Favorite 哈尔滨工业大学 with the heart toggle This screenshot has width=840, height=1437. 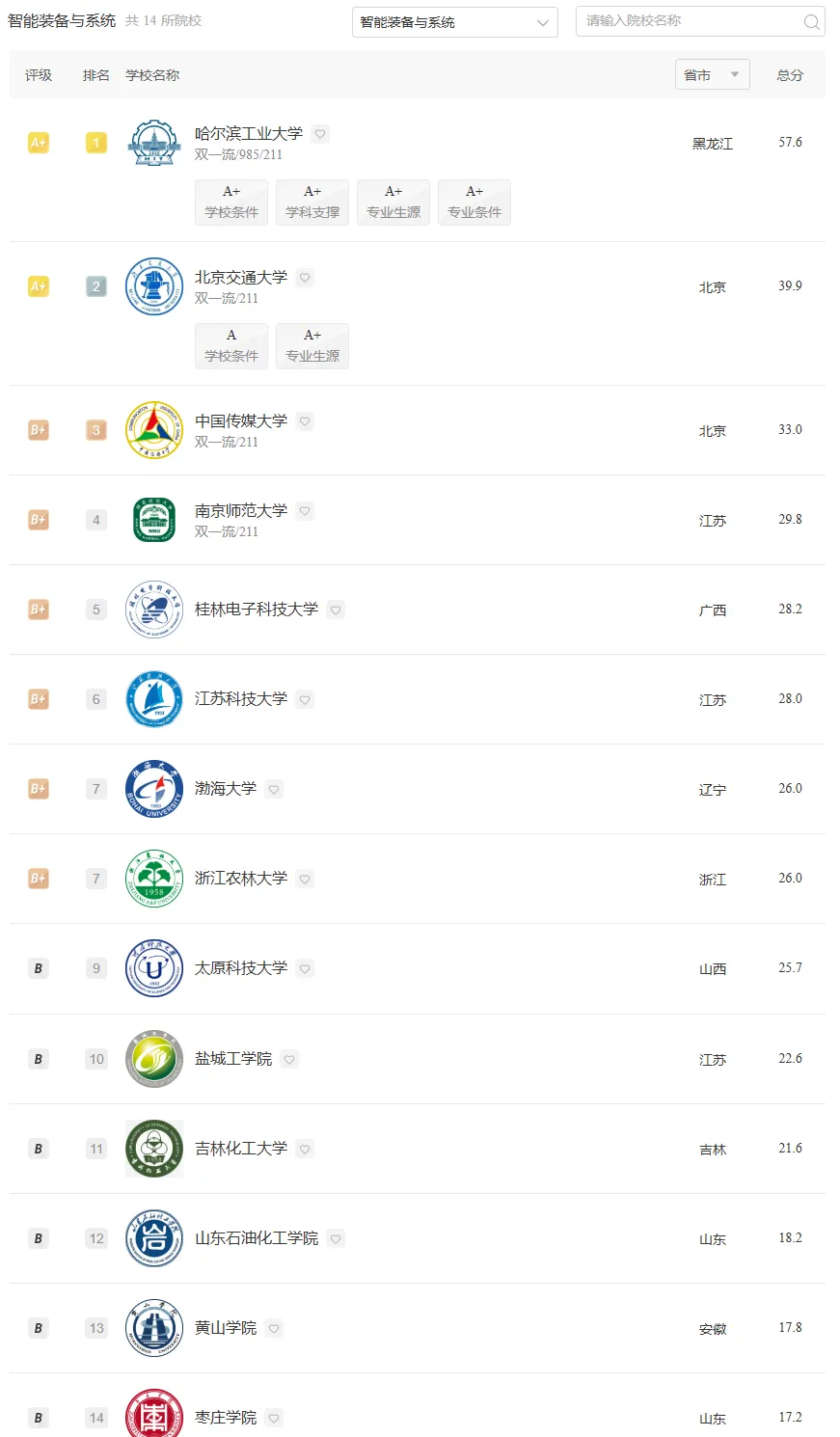pyautogui.click(x=320, y=134)
